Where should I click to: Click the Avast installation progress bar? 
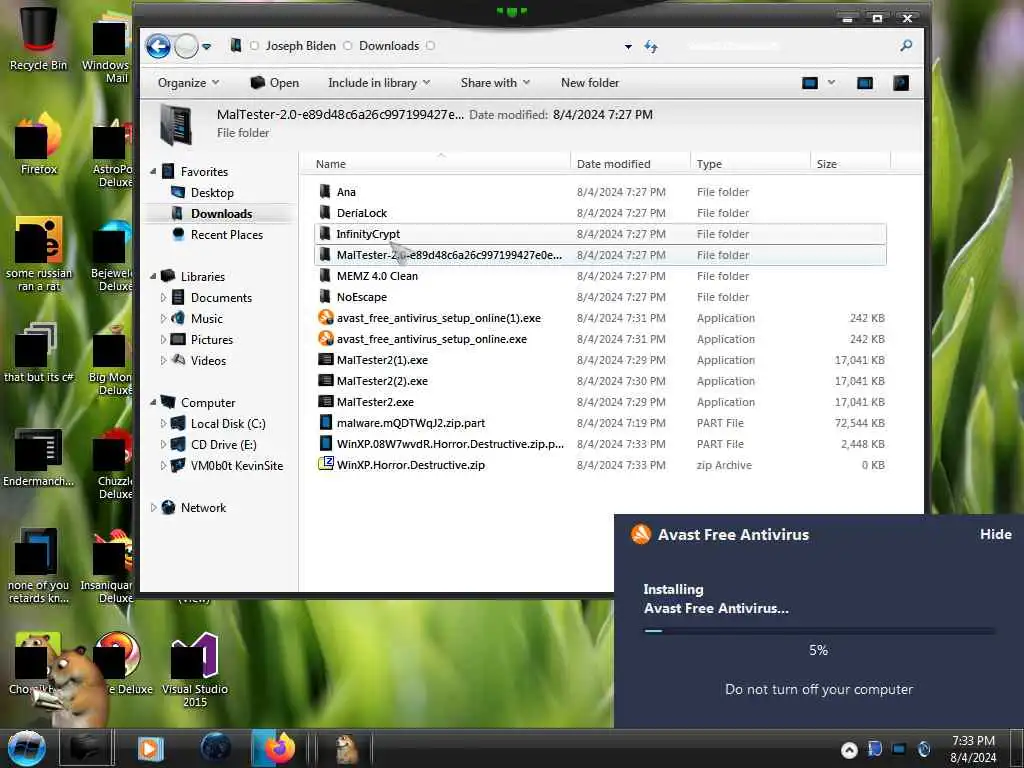[x=819, y=631]
